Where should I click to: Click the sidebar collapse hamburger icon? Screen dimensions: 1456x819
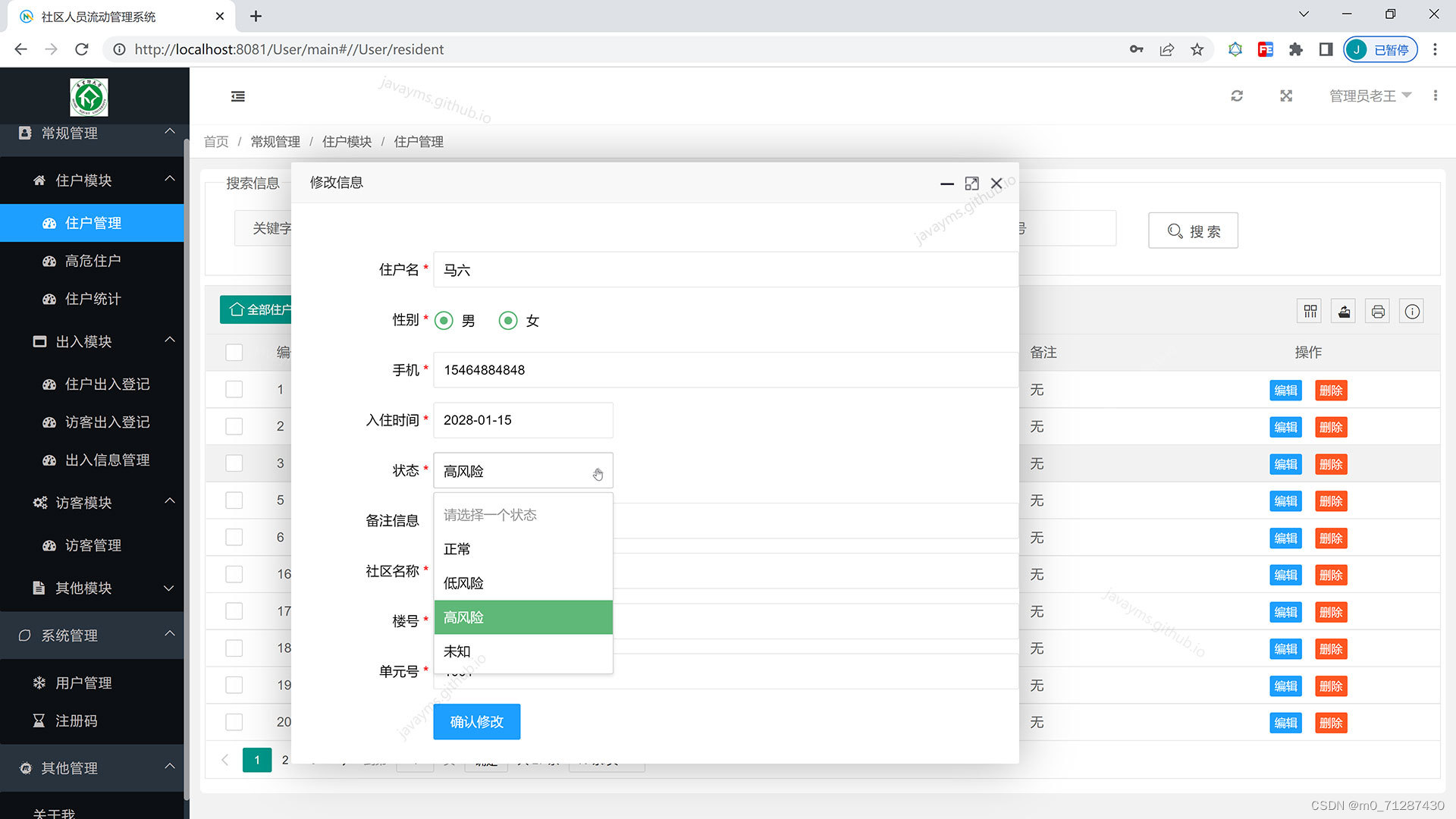tap(238, 96)
